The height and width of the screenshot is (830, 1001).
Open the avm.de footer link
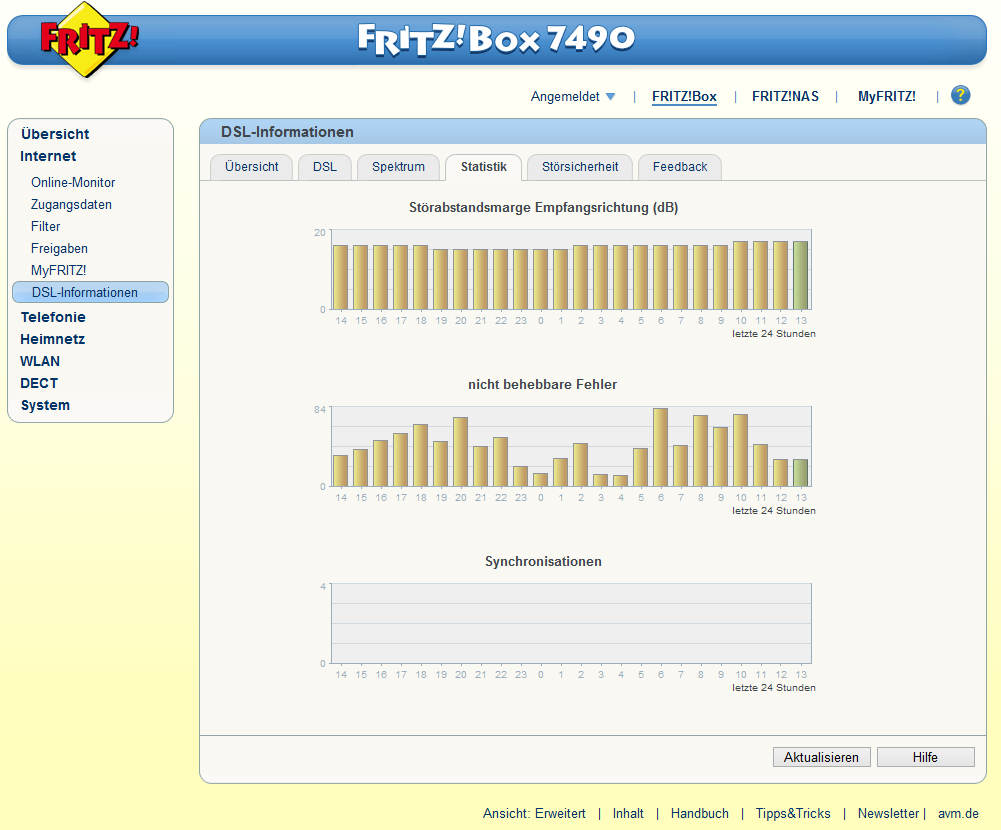tap(958, 813)
